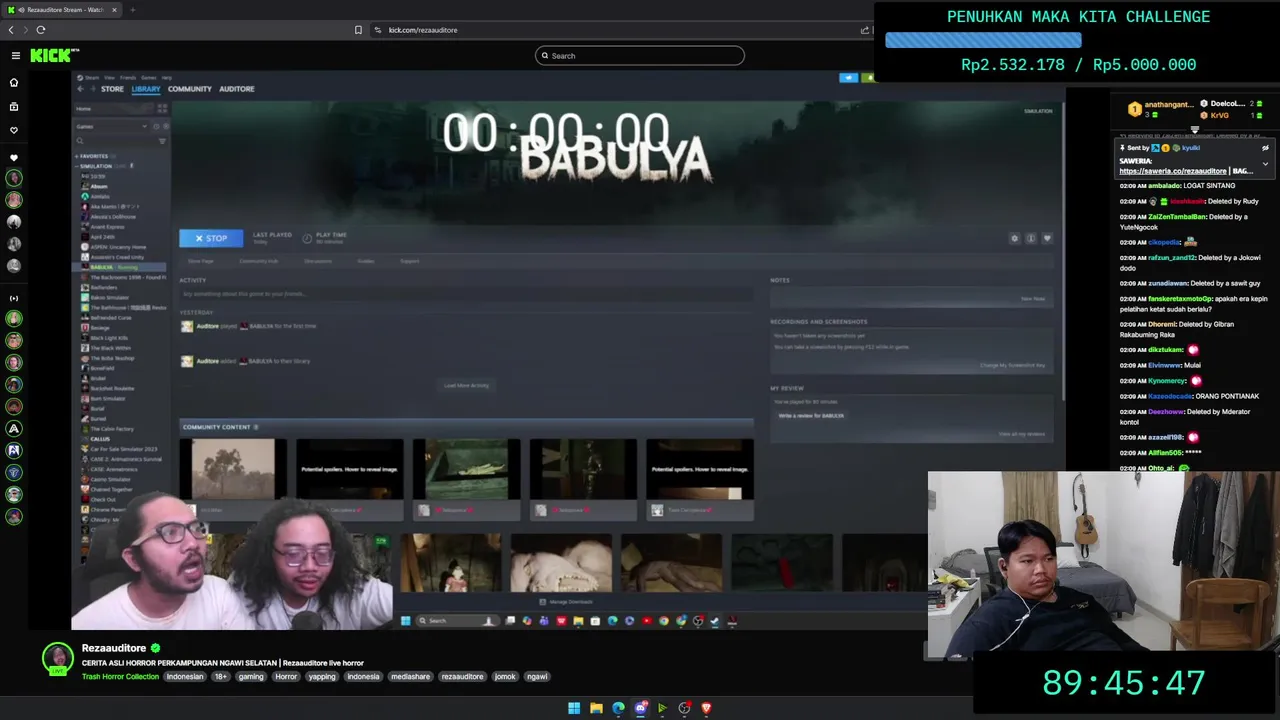Open the Kick hamburger menu
Viewport: 1280px width, 720px height.
(15, 56)
